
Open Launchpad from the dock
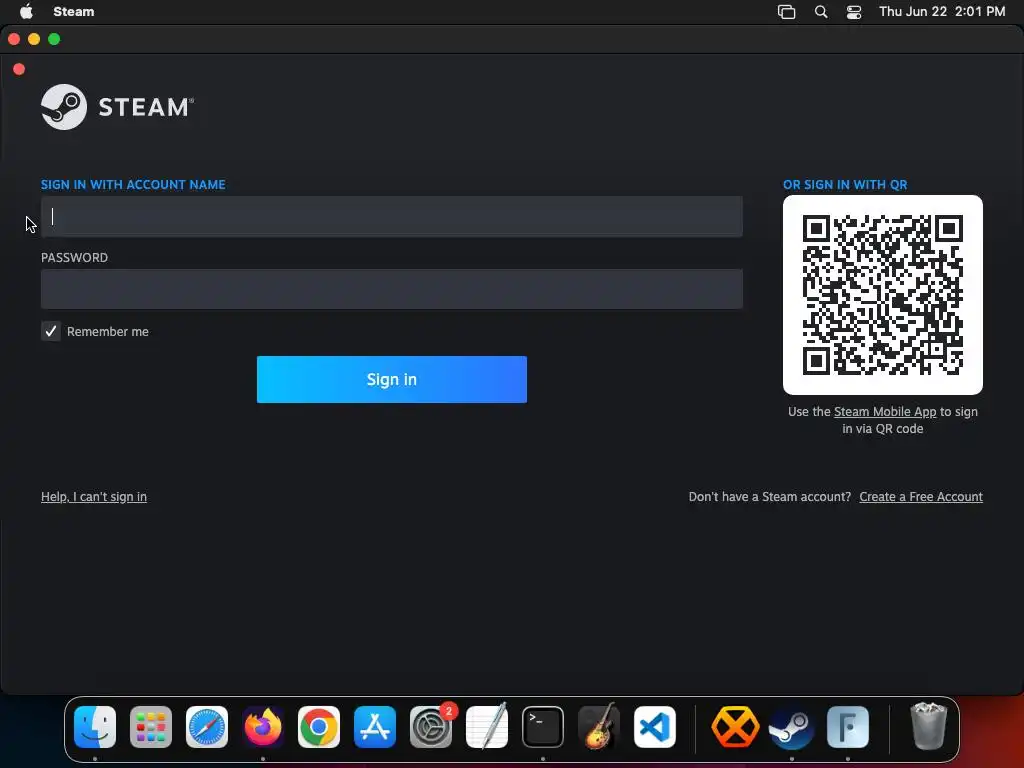tap(151, 727)
